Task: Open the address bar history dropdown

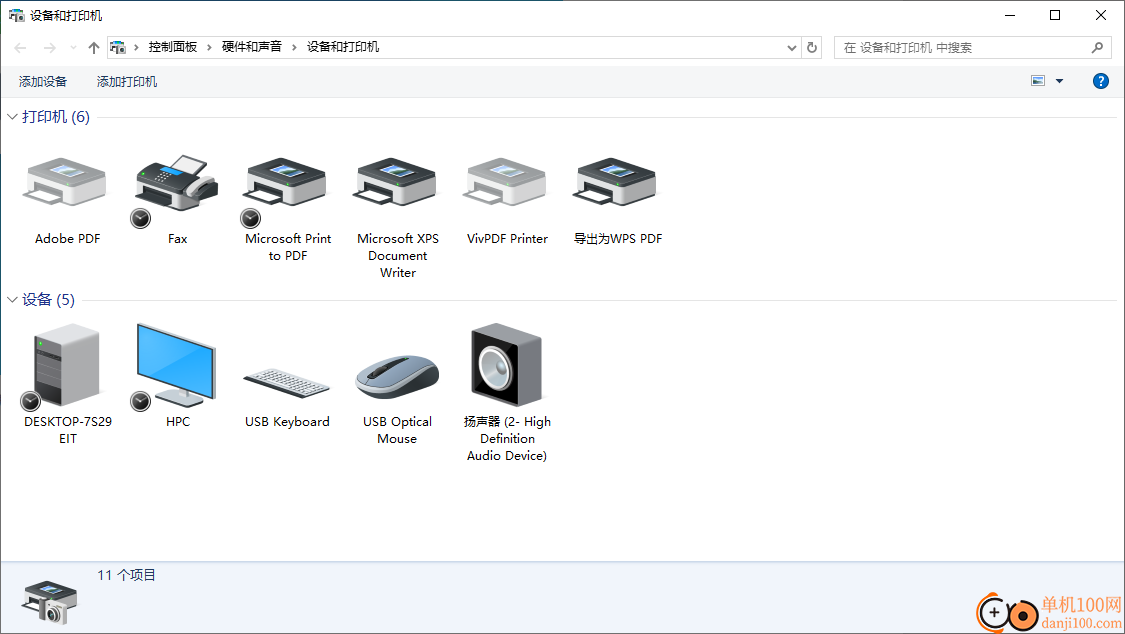Action: (x=791, y=47)
